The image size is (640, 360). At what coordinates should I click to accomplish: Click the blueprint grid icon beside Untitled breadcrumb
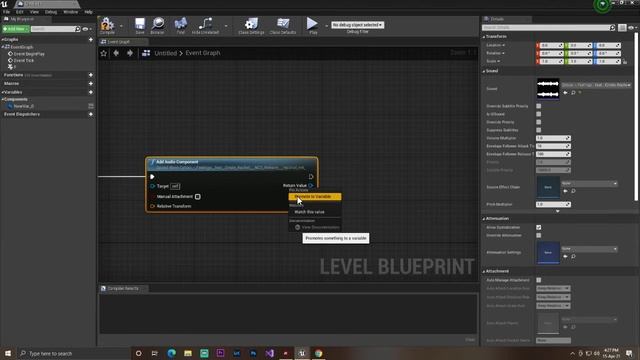tap(146, 53)
